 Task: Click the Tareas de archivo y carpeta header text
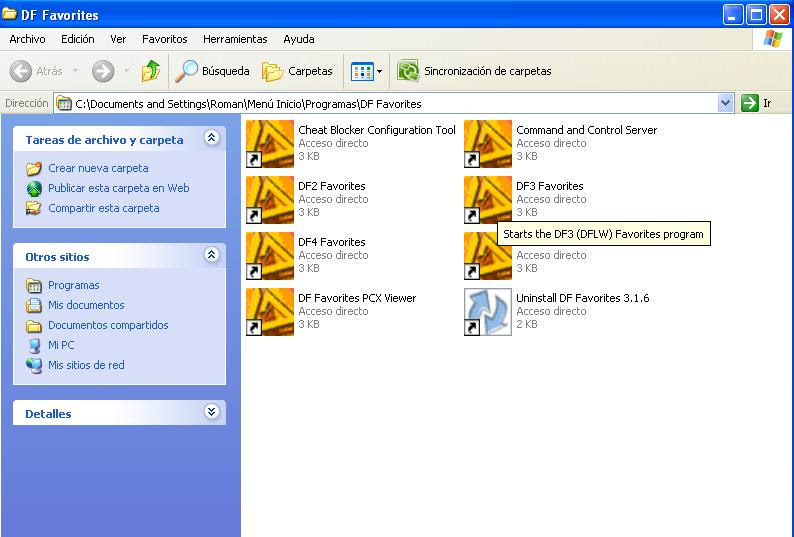104,140
